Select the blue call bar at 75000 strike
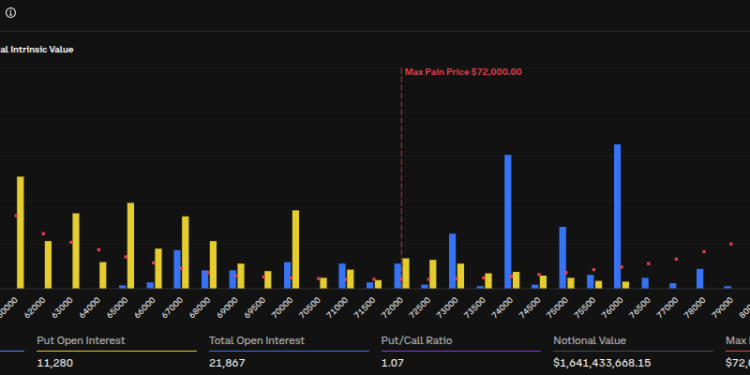Image resolution: width=750 pixels, height=375 pixels. tap(562, 257)
